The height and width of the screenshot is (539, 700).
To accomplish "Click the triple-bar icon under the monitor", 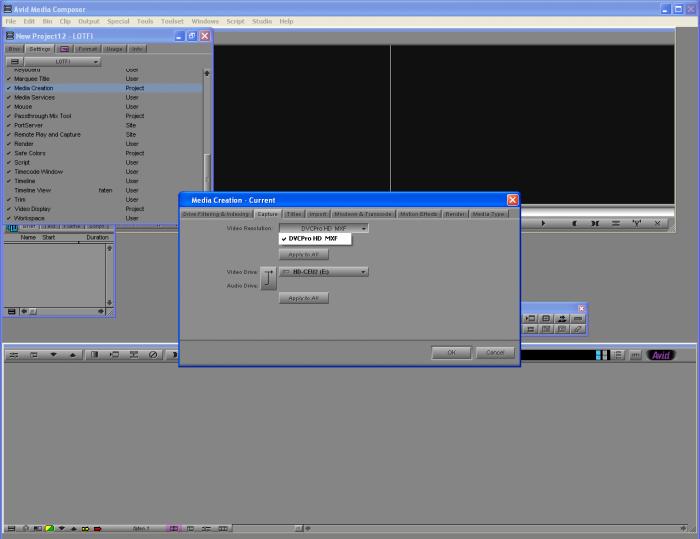I will pos(616,223).
